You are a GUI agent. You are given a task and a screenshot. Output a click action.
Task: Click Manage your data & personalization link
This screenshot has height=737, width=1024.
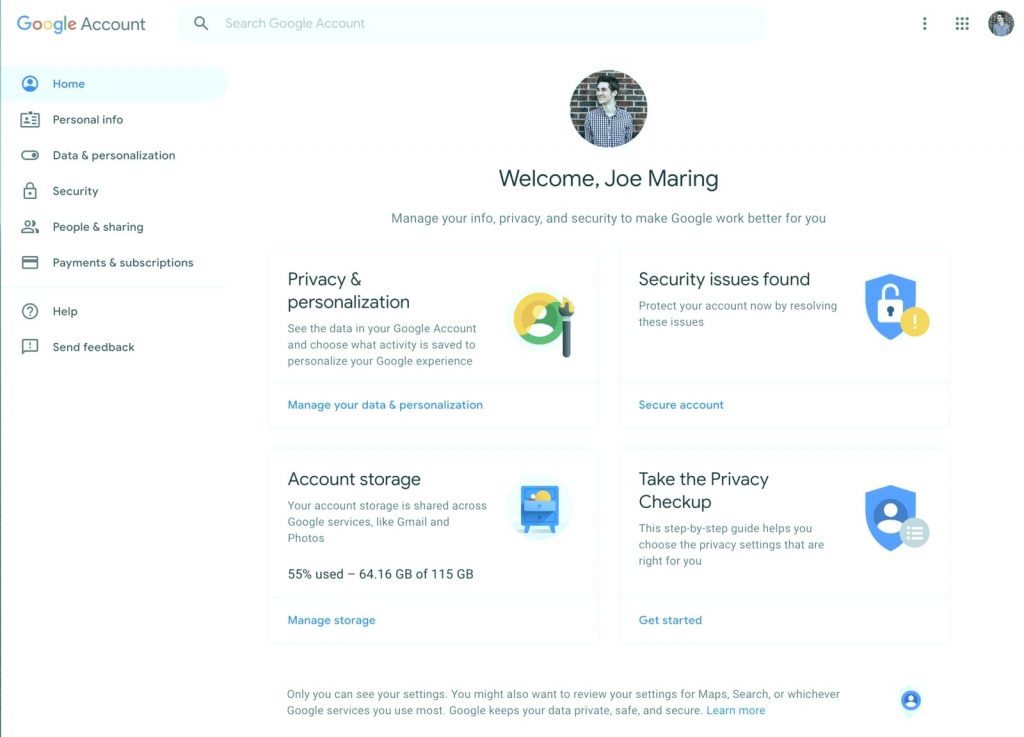[x=385, y=405]
